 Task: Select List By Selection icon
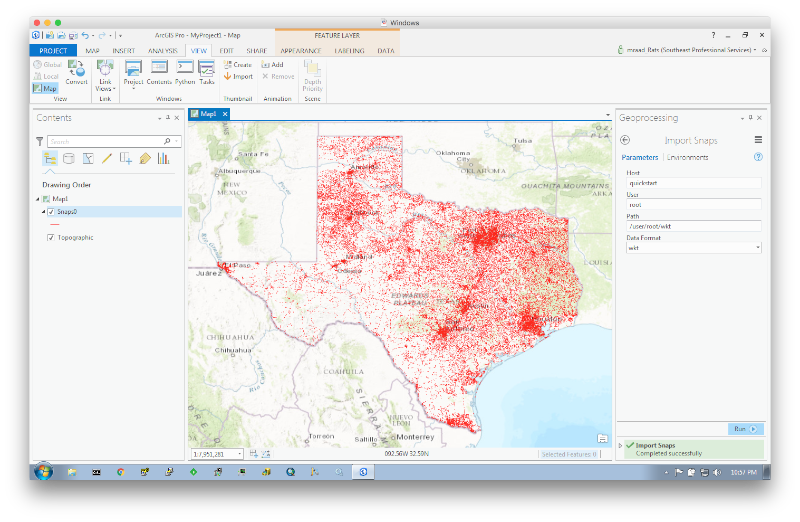(x=88, y=159)
